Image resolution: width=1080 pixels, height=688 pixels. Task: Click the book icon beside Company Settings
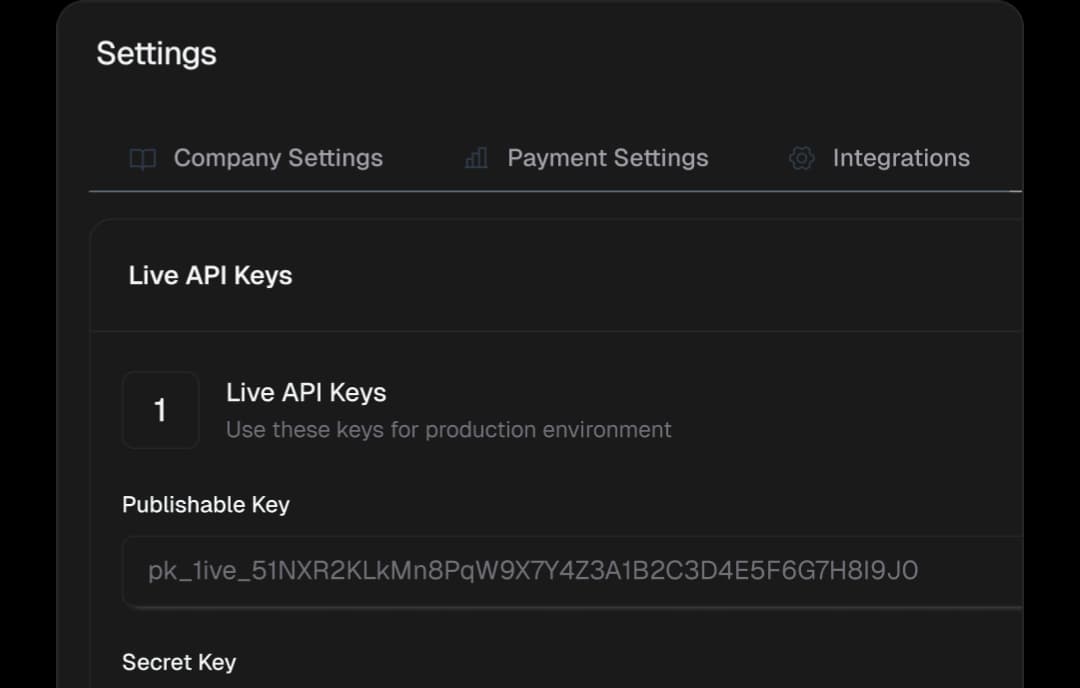[143, 158]
